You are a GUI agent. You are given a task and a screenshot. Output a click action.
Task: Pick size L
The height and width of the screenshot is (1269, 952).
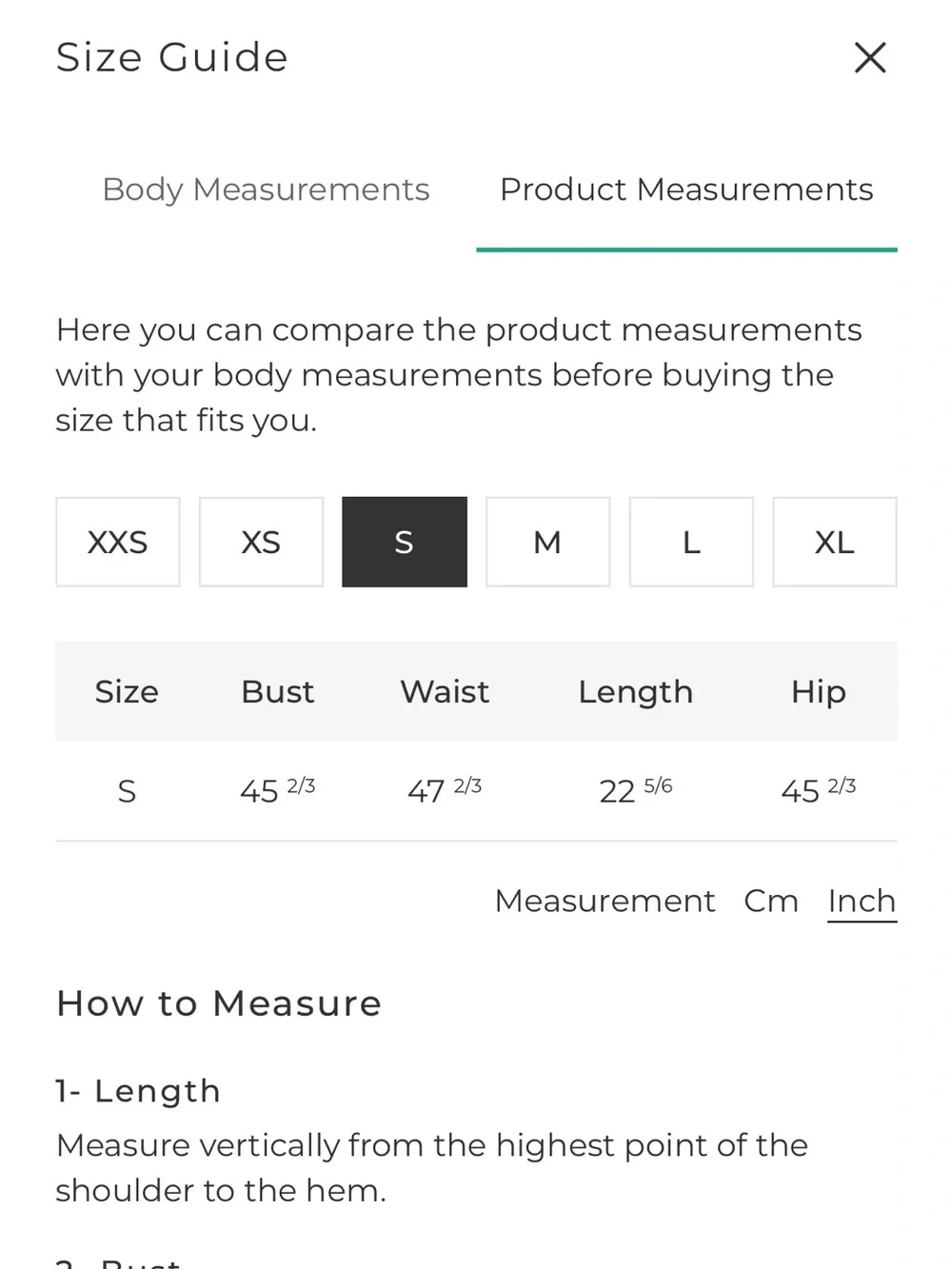(x=691, y=542)
